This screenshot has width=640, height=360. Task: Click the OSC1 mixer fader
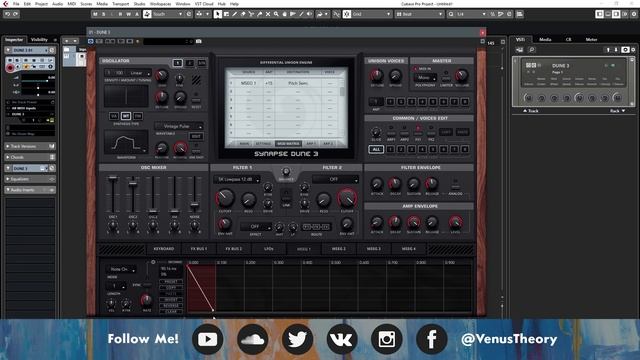click(x=113, y=178)
